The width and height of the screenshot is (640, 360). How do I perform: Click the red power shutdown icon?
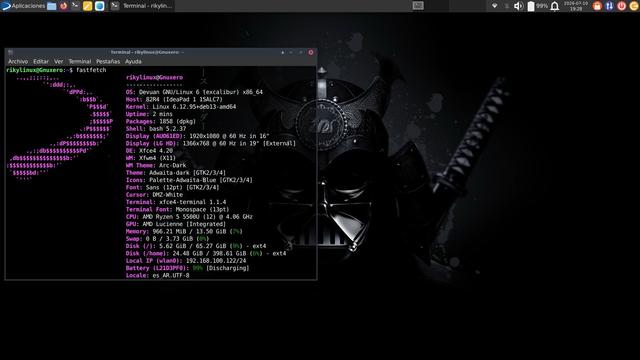(622, 6)
